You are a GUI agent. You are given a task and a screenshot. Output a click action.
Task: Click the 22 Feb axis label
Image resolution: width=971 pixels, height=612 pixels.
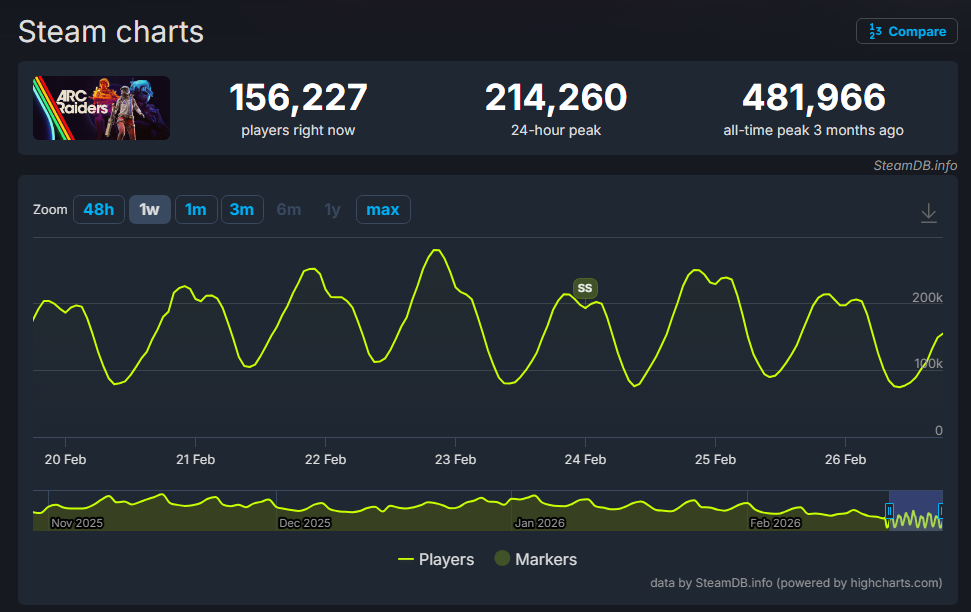click(326, 460)
